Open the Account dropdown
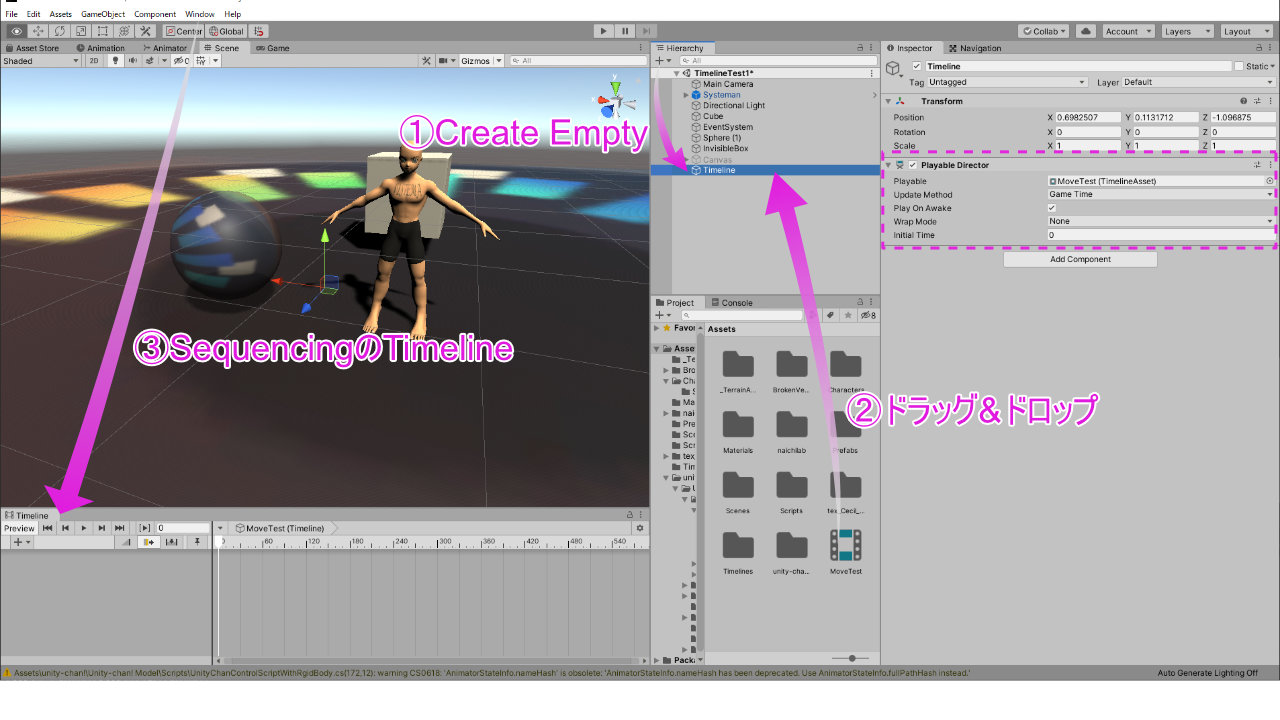 (x=1127, y=31)
